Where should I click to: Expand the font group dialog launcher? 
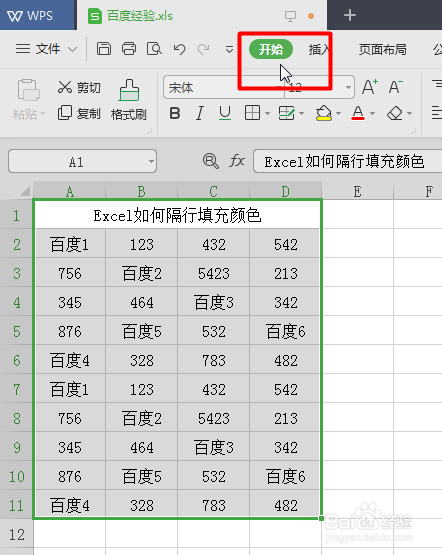[x=414, y=131]
